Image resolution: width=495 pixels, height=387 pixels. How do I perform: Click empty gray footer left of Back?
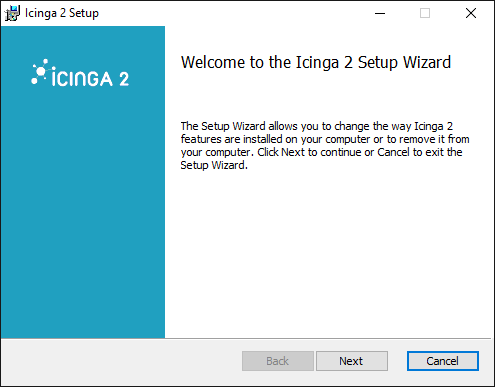coord(120,362)
